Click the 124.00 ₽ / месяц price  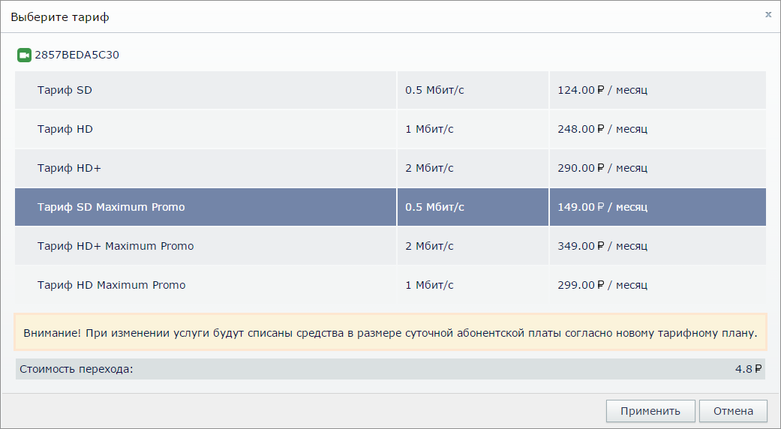point(603,90)
